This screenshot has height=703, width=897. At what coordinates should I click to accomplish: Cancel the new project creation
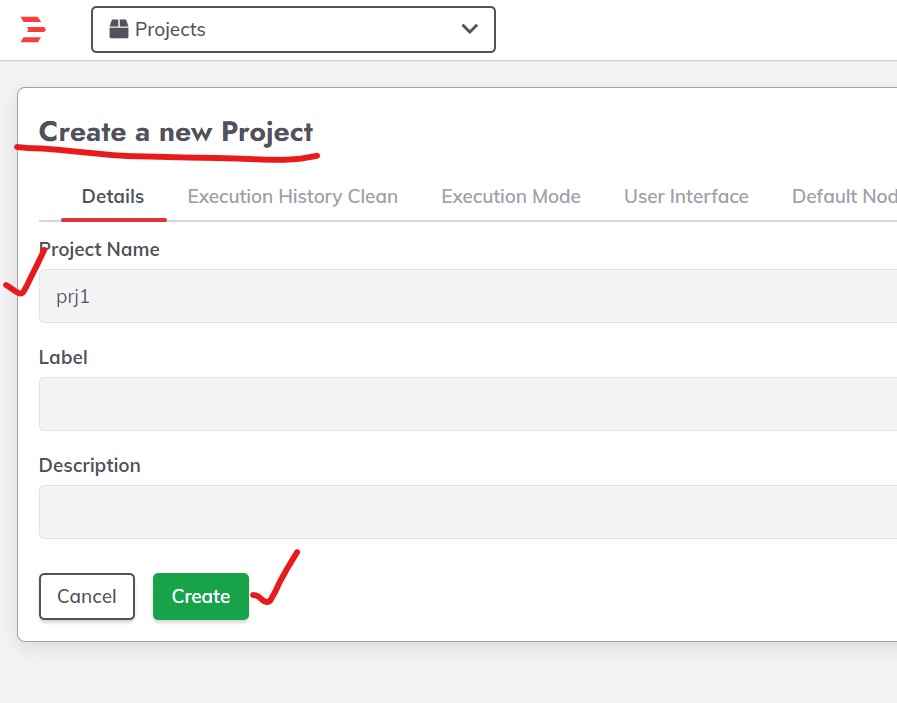(x=87, y=596)
